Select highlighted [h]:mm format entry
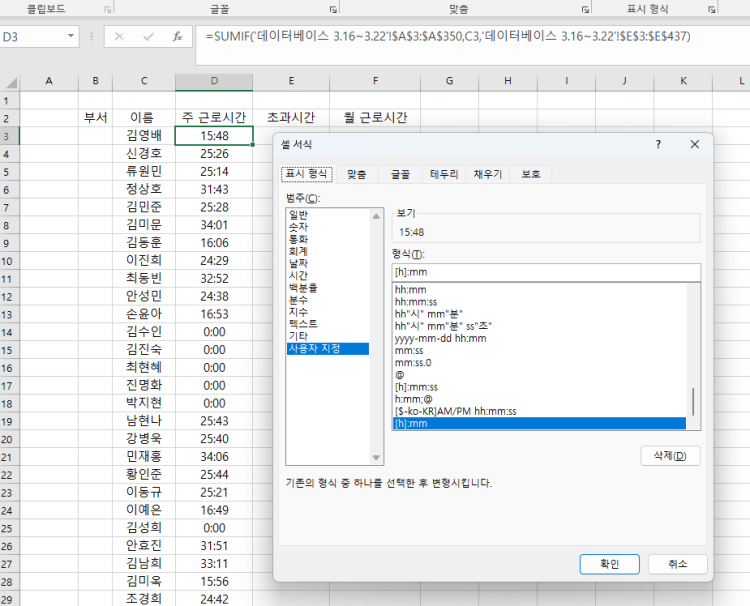 [540, 423]
